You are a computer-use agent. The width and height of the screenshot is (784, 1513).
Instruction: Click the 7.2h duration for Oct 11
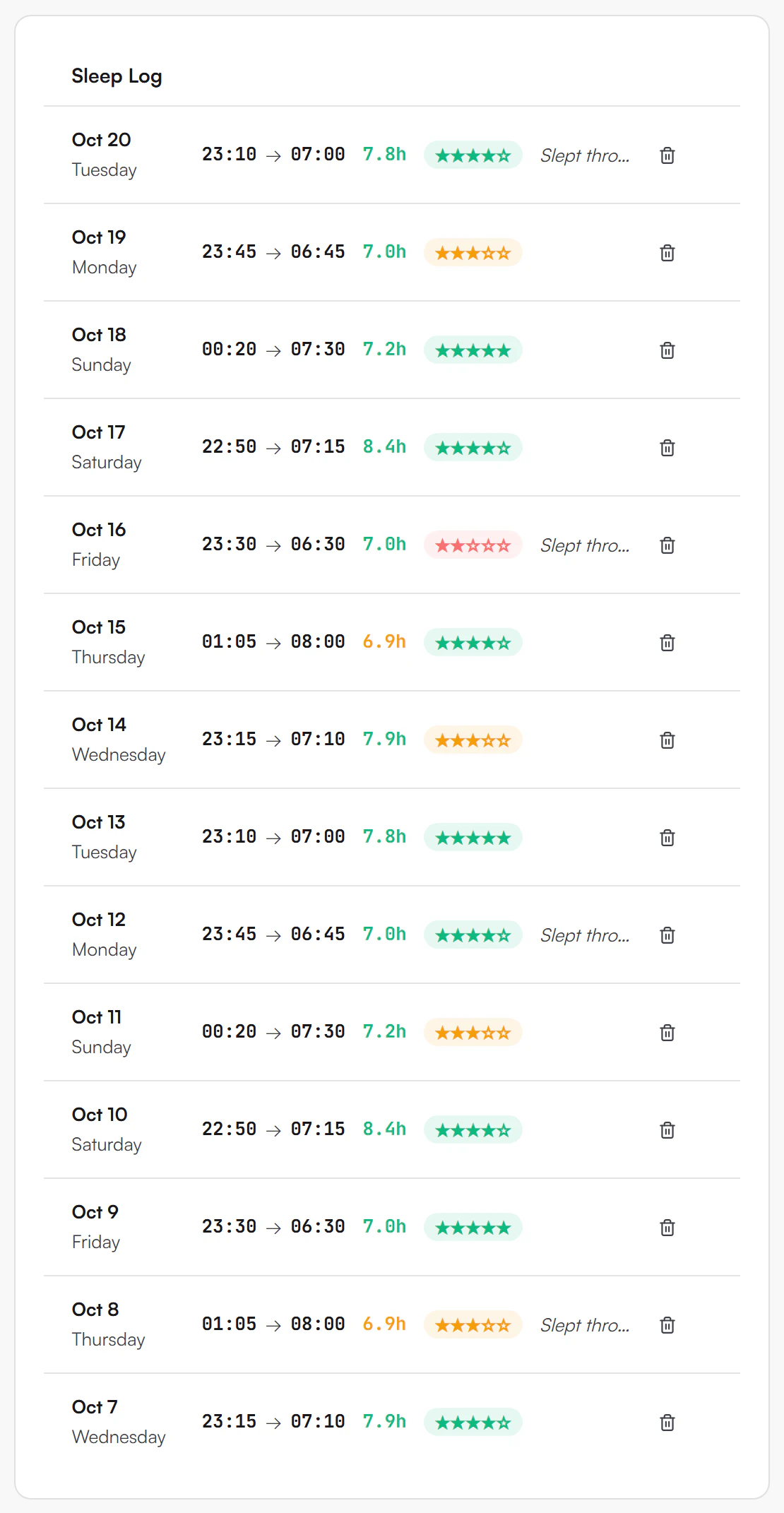384,1031
